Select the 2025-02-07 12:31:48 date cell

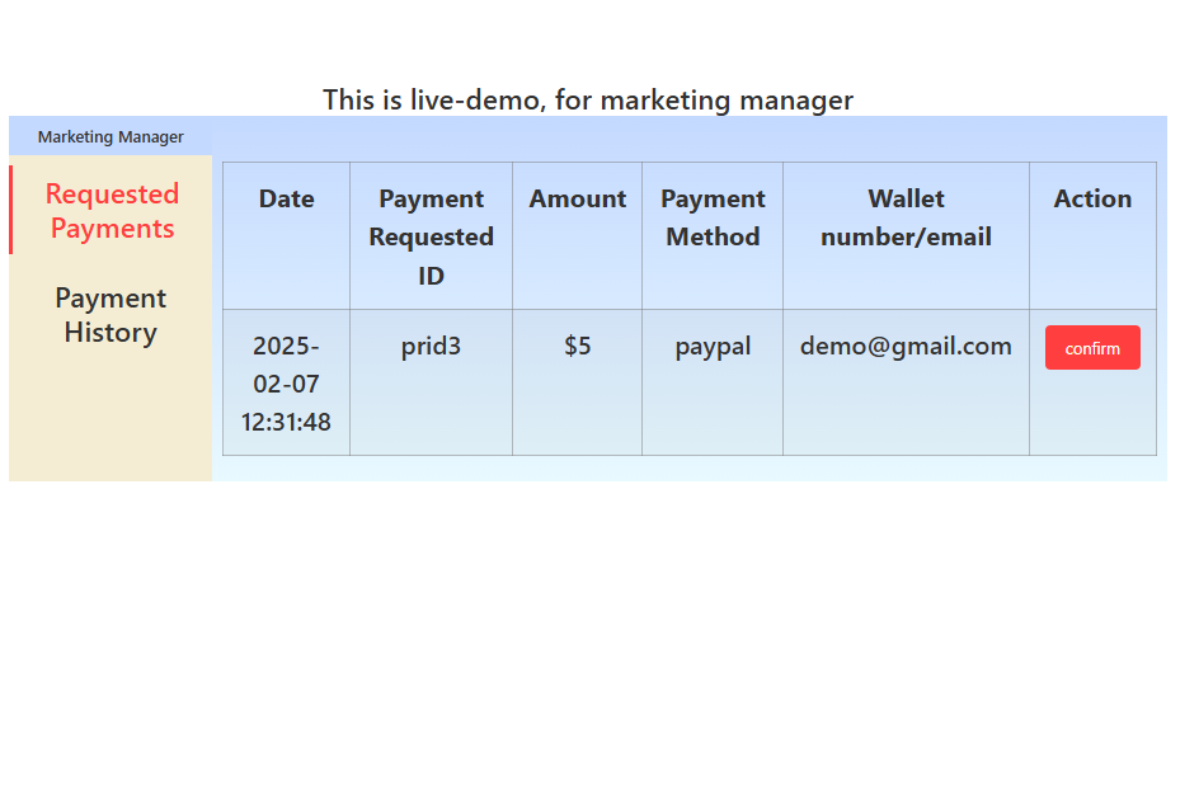pos(286,384)
